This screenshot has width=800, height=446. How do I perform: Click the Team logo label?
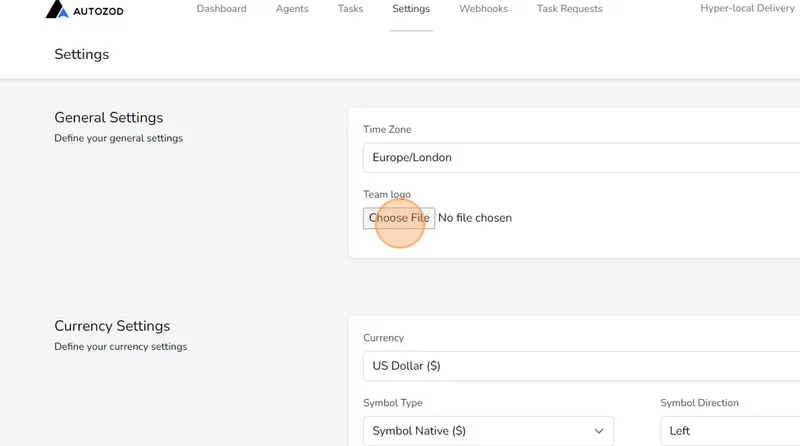[x=387, y=194]
